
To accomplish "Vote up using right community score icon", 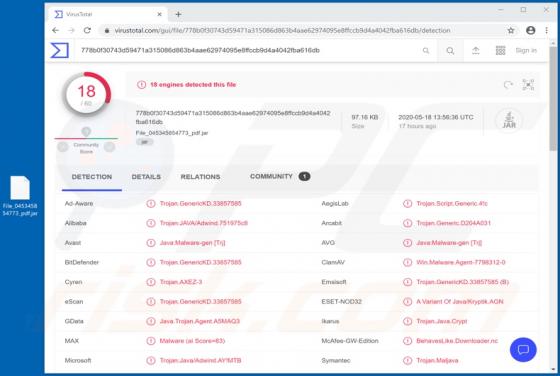I will tap(109, 147).
